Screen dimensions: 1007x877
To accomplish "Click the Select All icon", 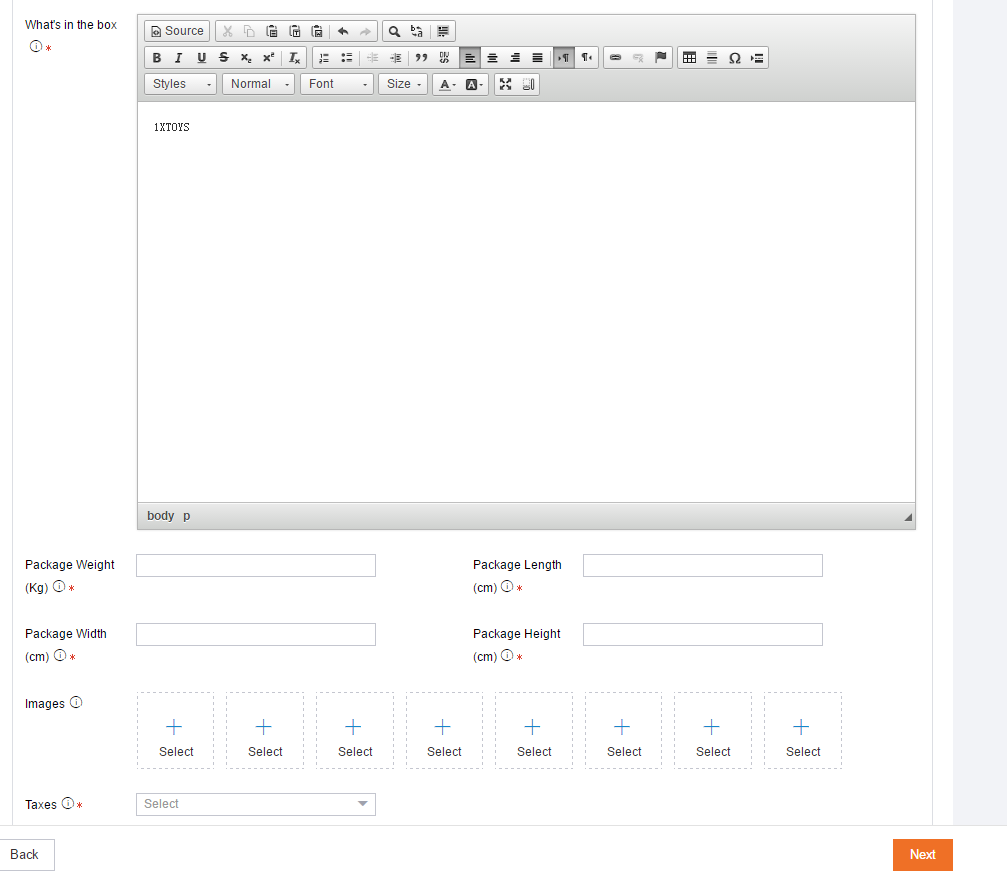I will tap(443, 31).
